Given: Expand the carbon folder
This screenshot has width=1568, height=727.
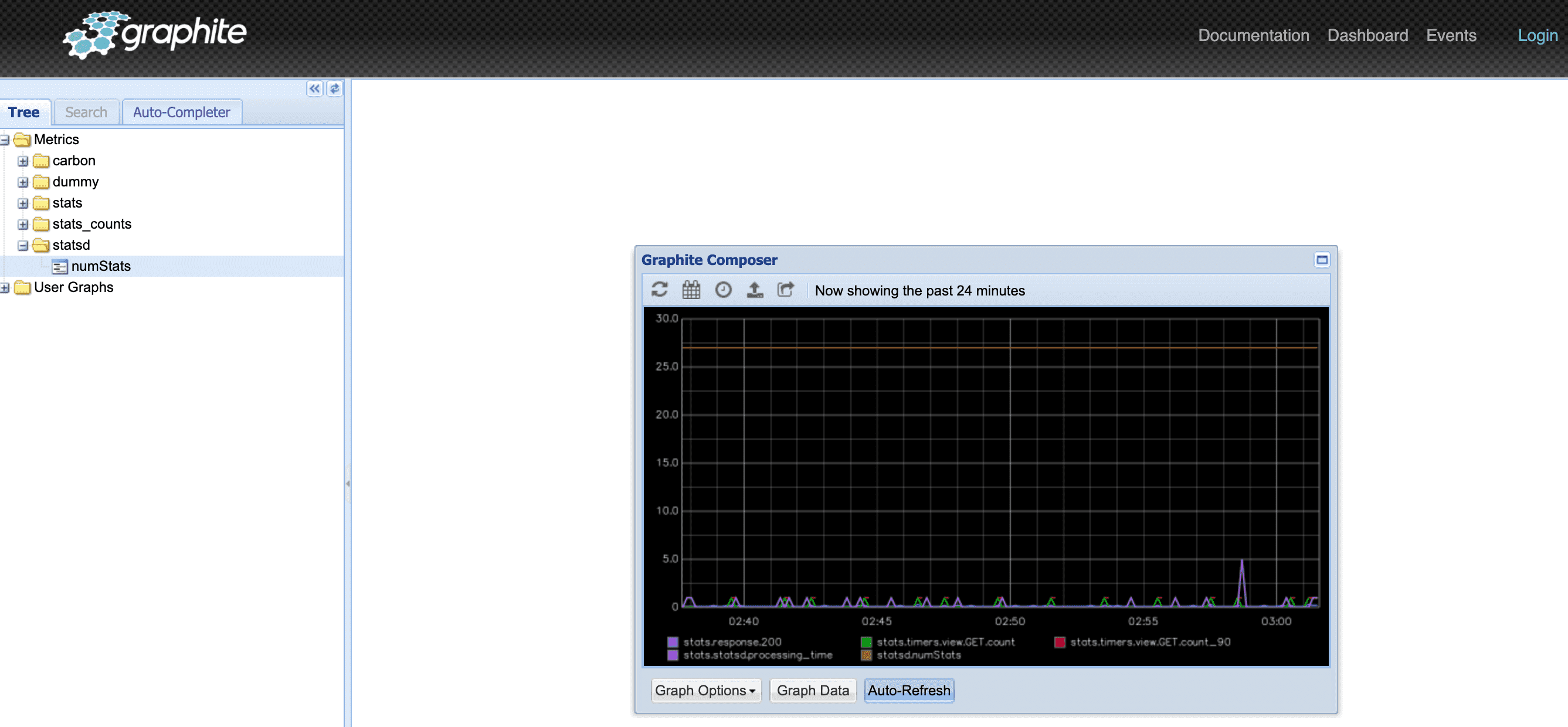Looking at the screenshot, I should [x=22, y=161].
